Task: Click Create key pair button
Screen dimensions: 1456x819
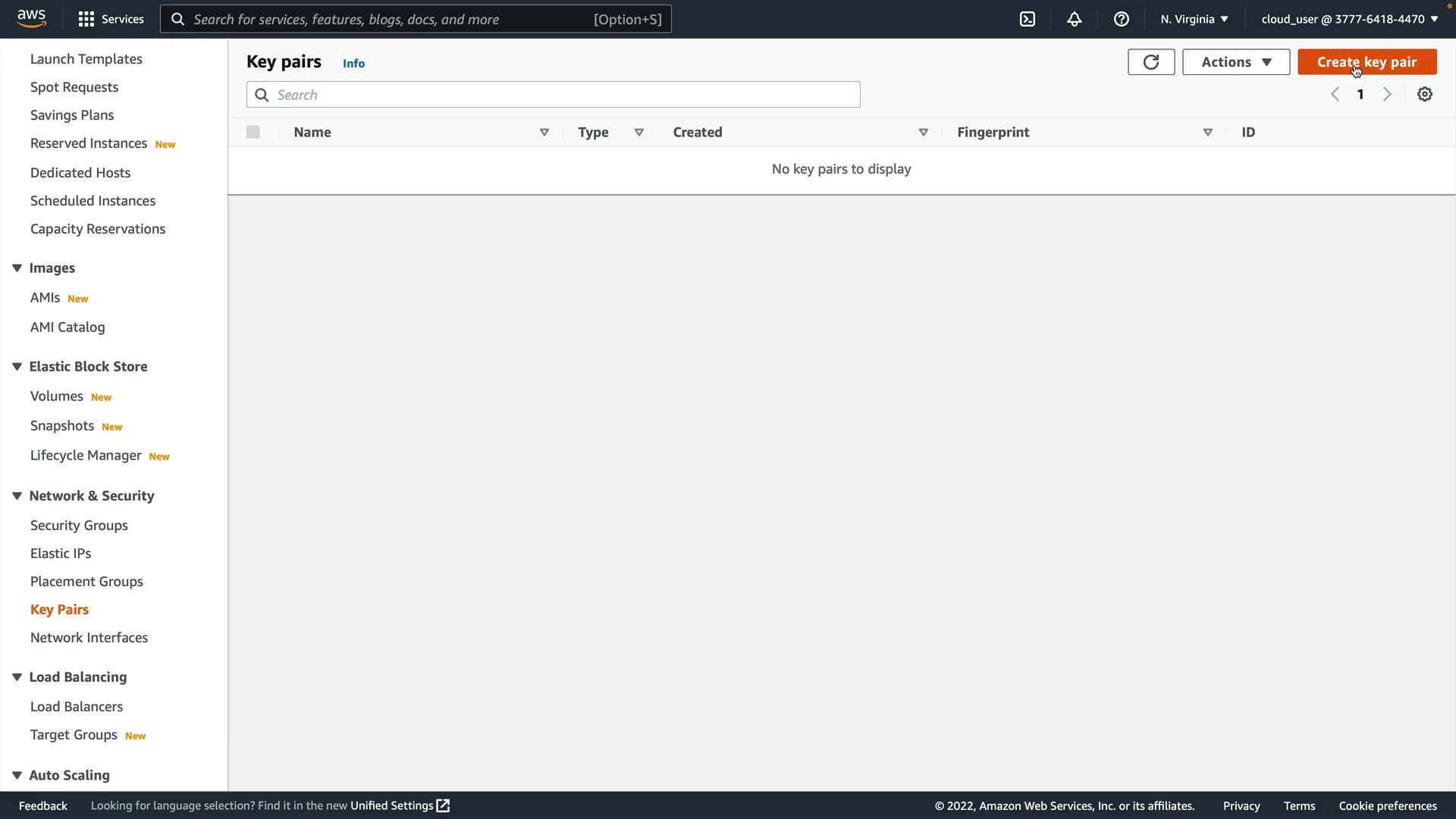Action: [x=1367, y=62]
